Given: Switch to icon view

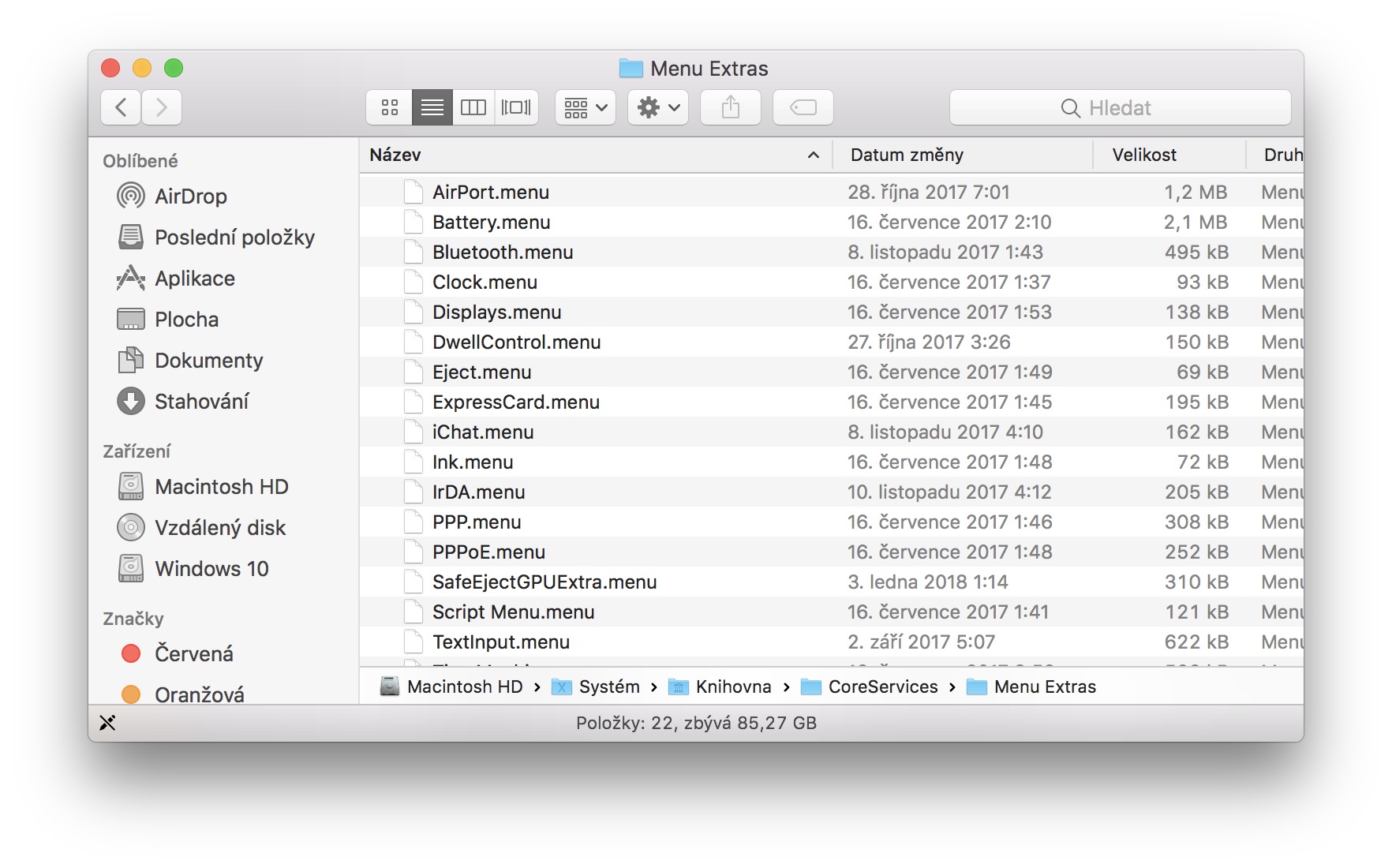Looking at the screenshot, I should (x=389, y=107).
